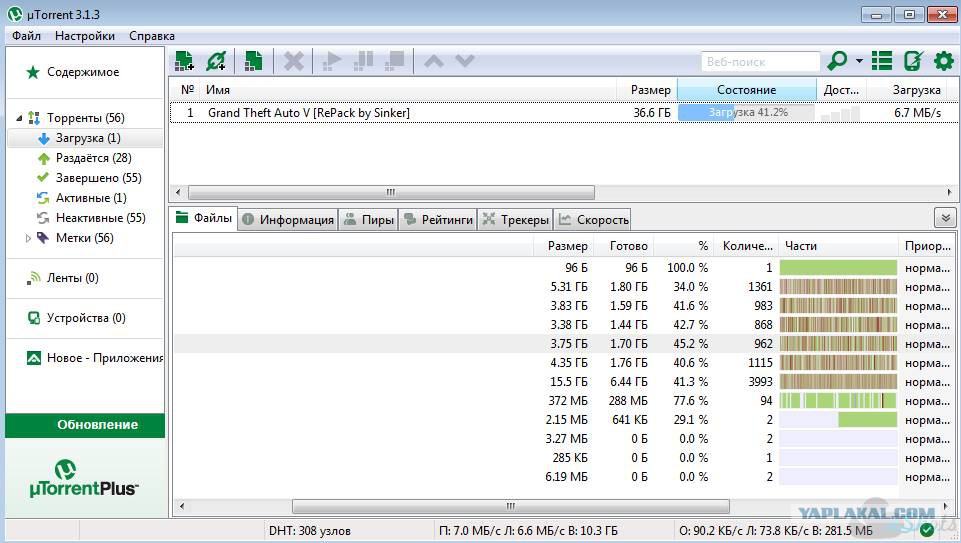Select Метки (56) in the sidebar

[85, 238]
